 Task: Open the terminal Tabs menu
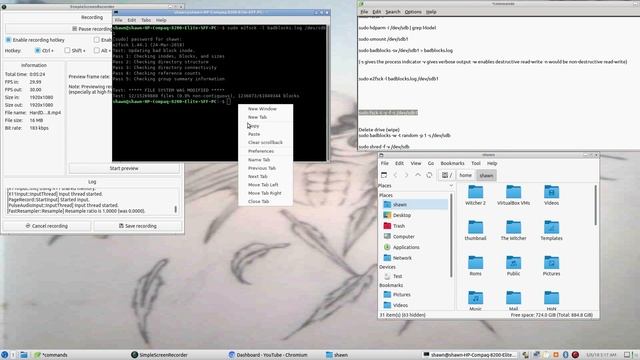click(146, 20)
